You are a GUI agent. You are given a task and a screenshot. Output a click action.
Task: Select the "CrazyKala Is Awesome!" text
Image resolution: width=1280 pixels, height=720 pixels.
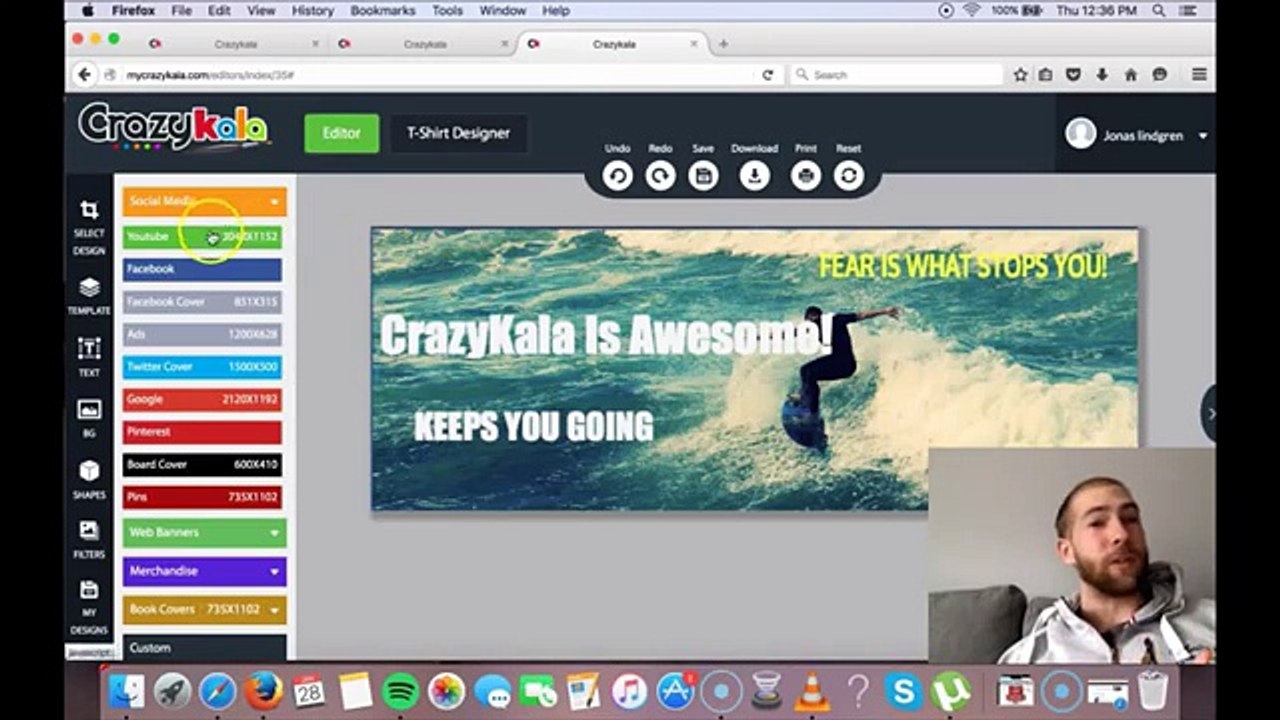(605, 334)
